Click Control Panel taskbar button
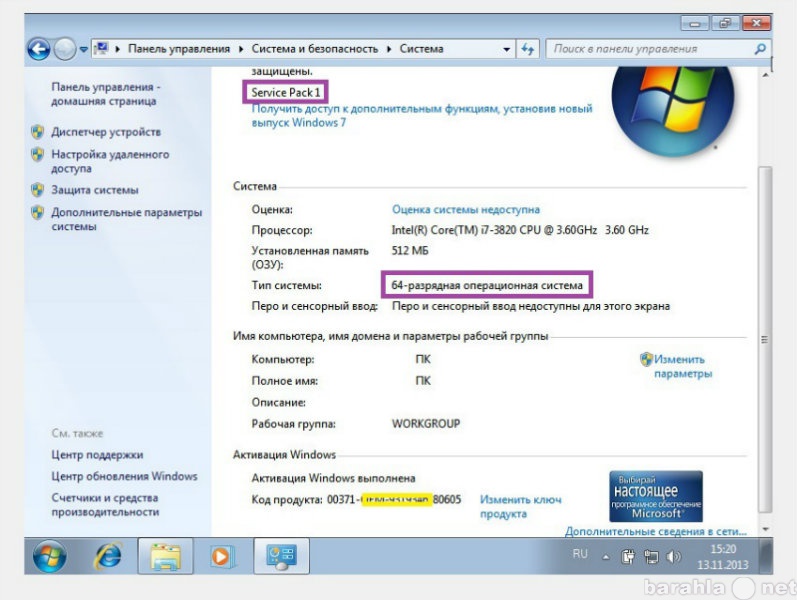Viewport: 797px width, 600px height. pos(281,556)
